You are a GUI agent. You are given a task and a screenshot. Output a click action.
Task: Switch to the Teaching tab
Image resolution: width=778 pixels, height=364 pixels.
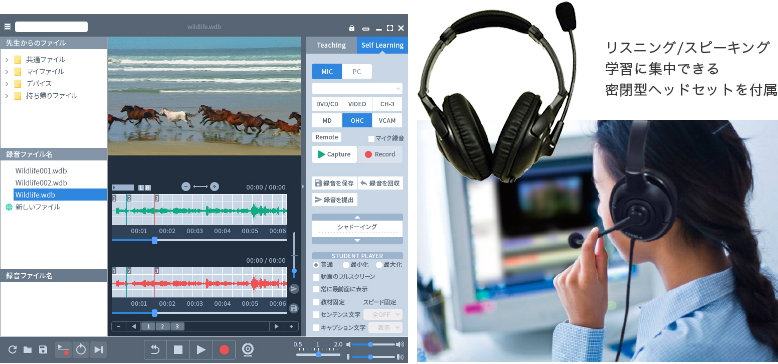point(331,45)
